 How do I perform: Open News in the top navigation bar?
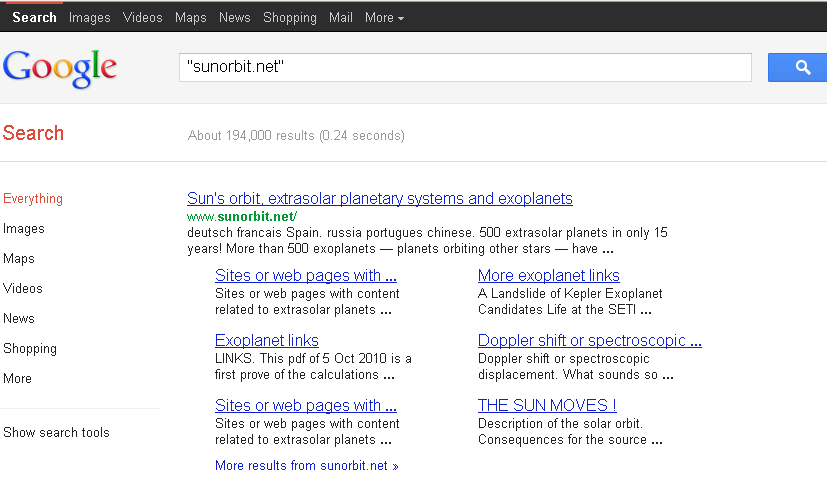point(235,17)
